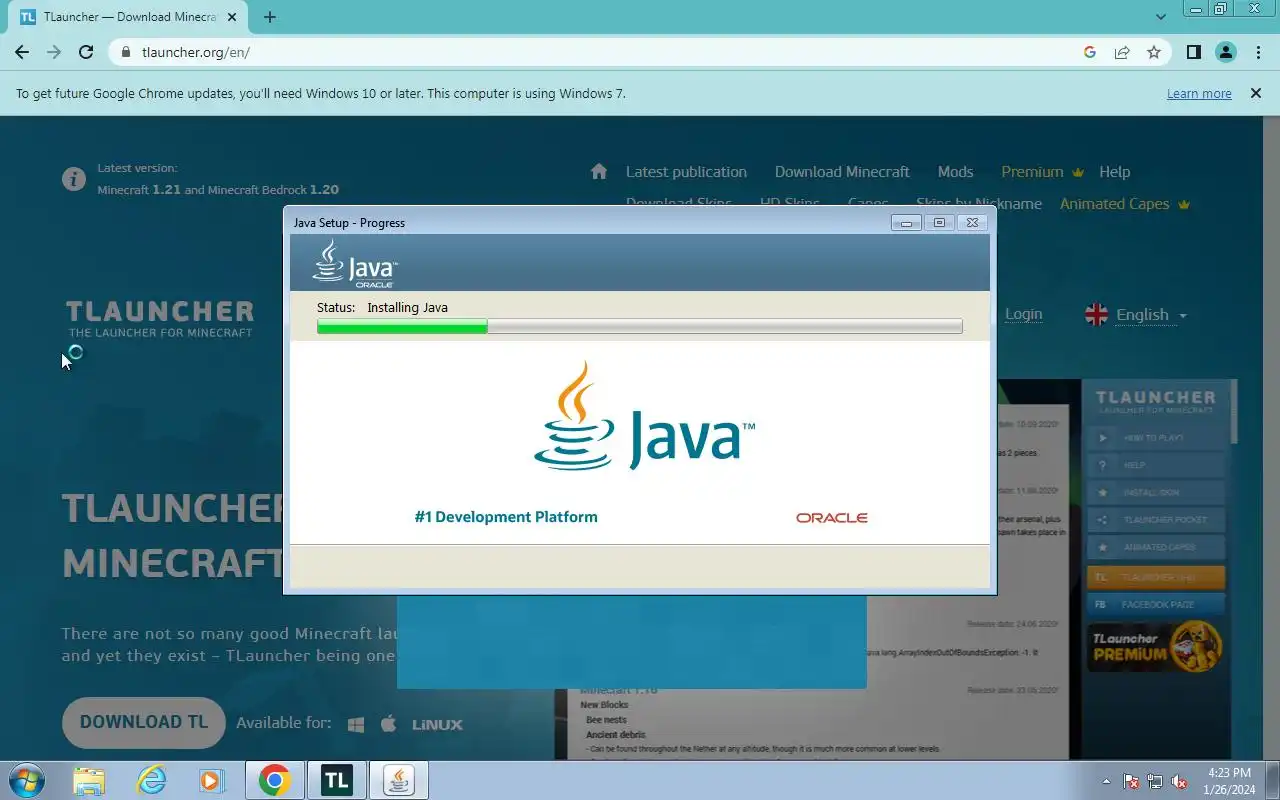Viewport: 1280px width, 800px height.
Task: Open the volume tray icon
Action: coord(1179,781)
